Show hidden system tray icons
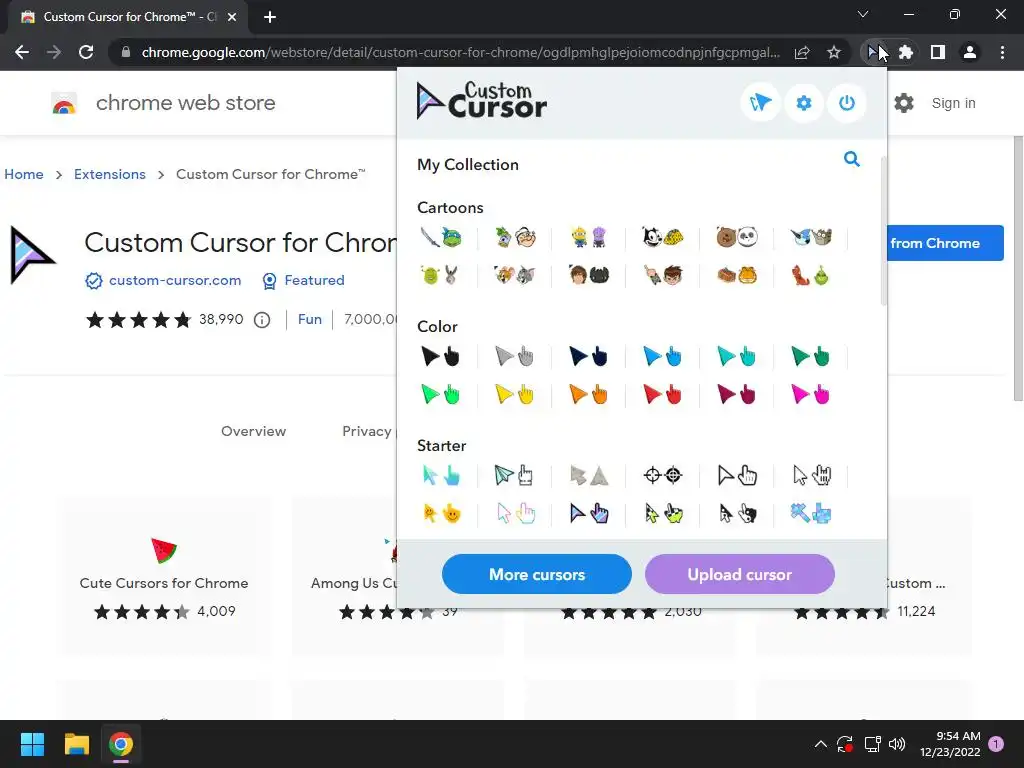This screenshot has height=768, width=1024. 821,744
